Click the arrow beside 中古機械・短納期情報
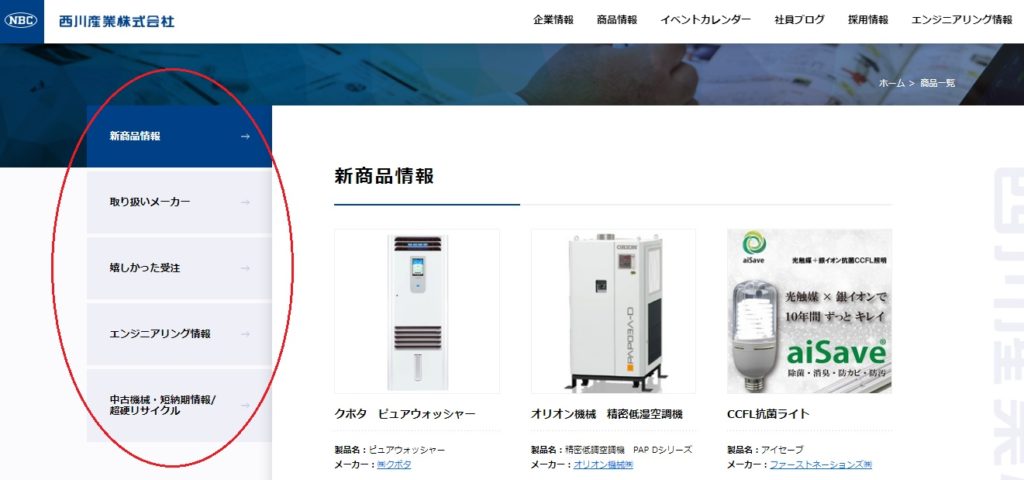The height and width of the screenshot is (480, 1024). point(245,406)
